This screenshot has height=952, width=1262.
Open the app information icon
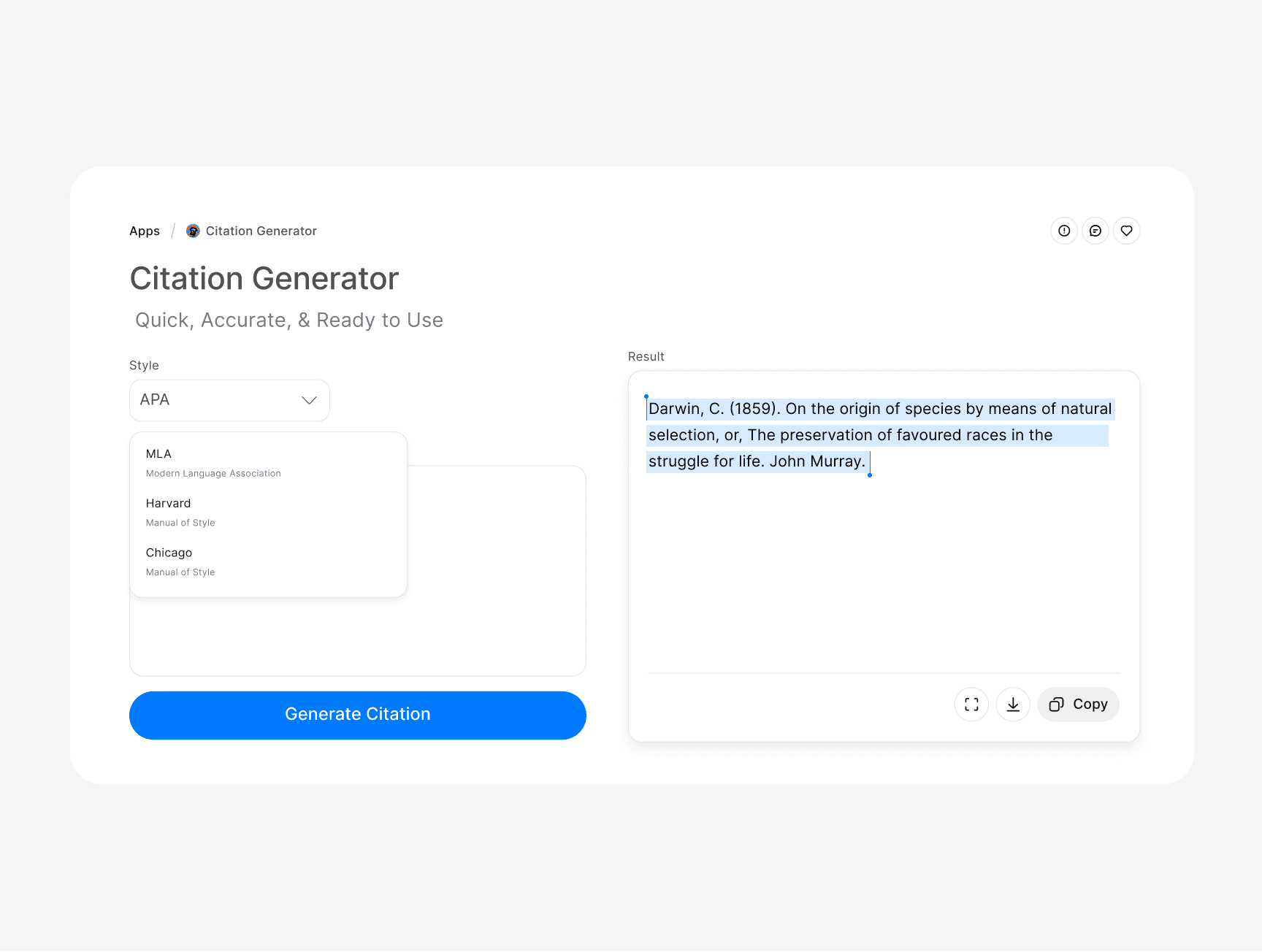pos(1063,231)
